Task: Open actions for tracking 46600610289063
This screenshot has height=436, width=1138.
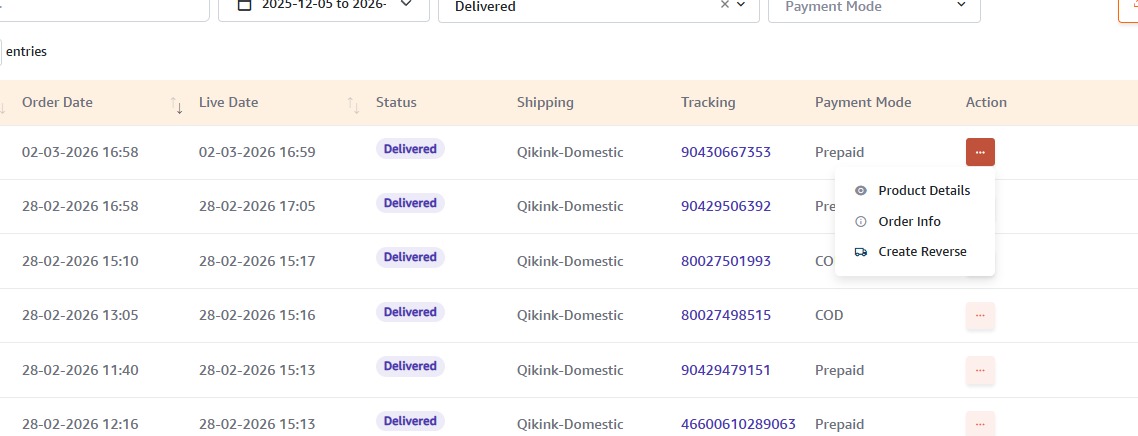Action: click(x=980, y=424)
